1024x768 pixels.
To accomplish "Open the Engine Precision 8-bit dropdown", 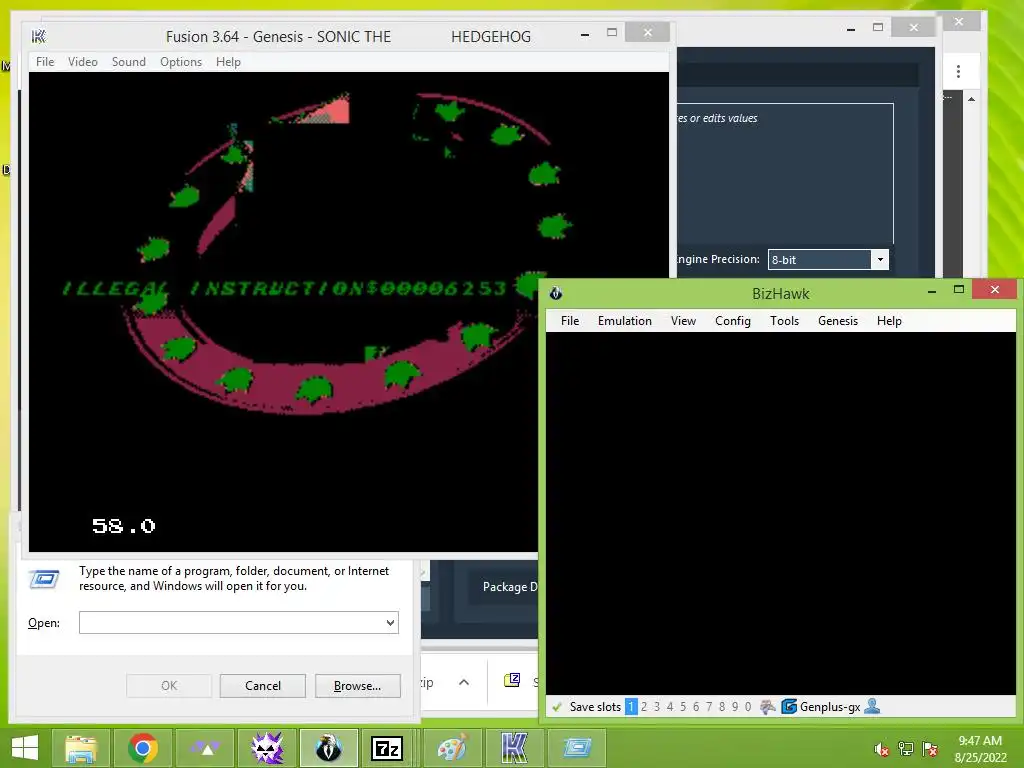I will click(x=880, y=259).
